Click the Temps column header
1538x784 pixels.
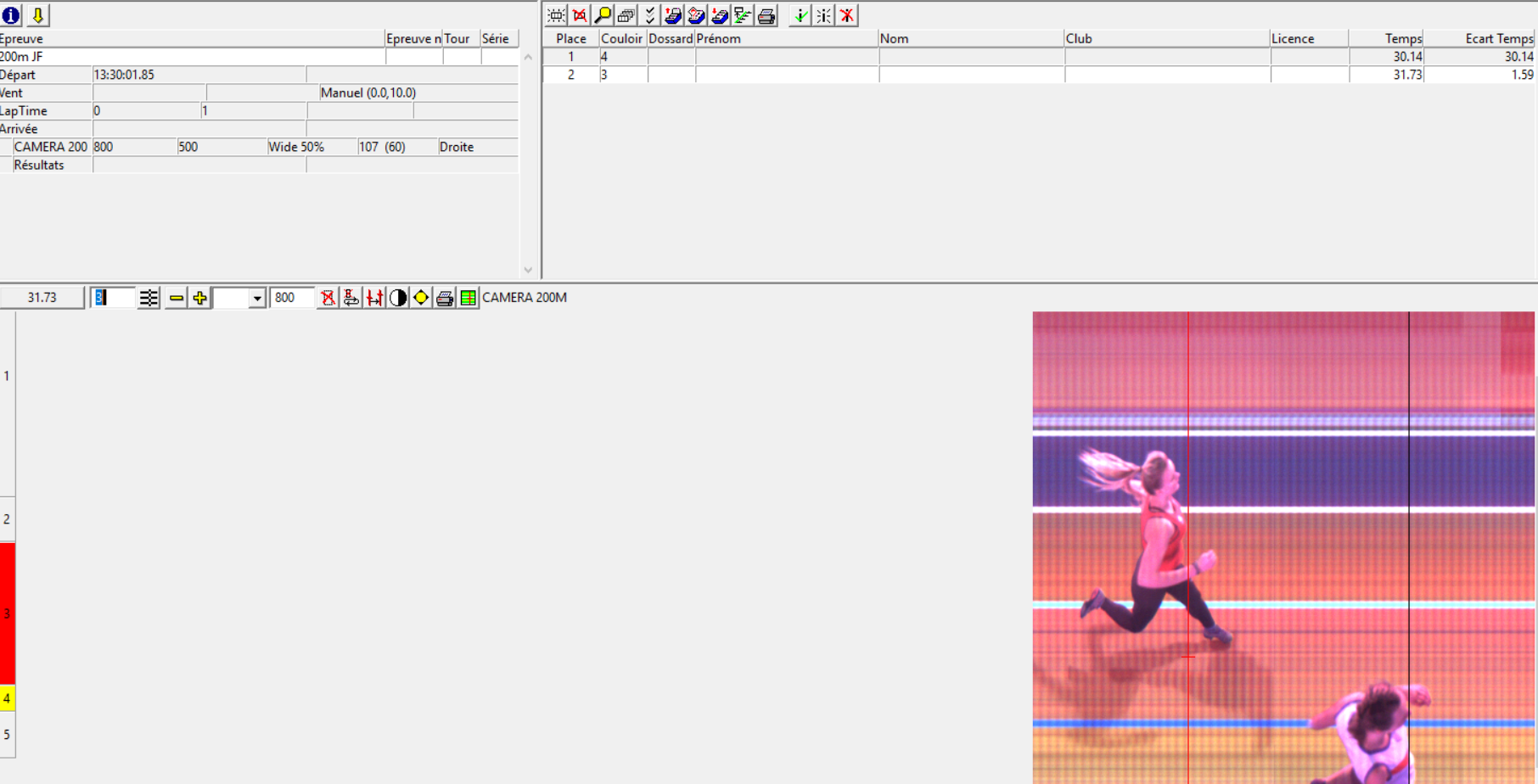1386,38
